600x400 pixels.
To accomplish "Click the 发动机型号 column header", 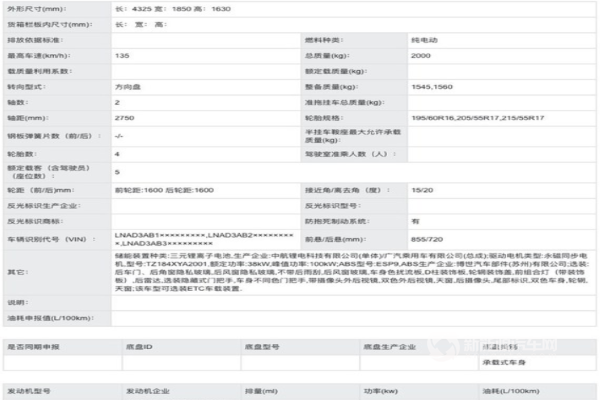I will [x=29, y=391].
